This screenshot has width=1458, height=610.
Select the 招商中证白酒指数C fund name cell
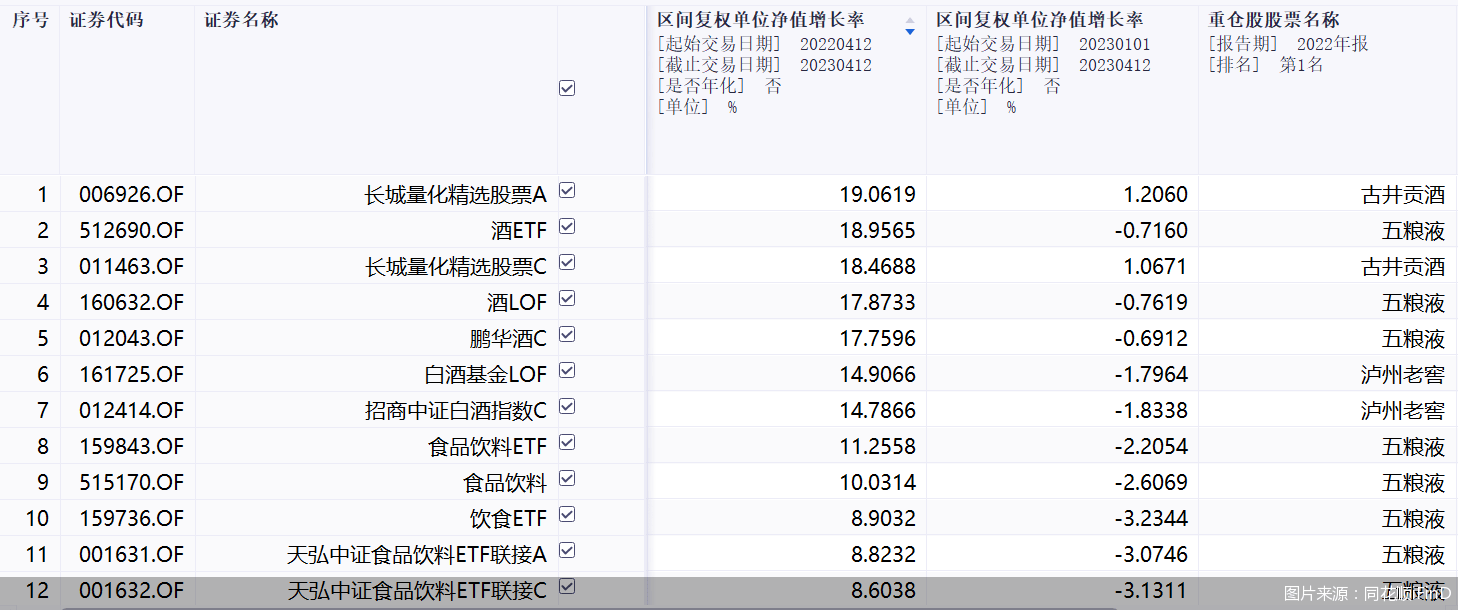pyautogui.click(x=456, y=411)
